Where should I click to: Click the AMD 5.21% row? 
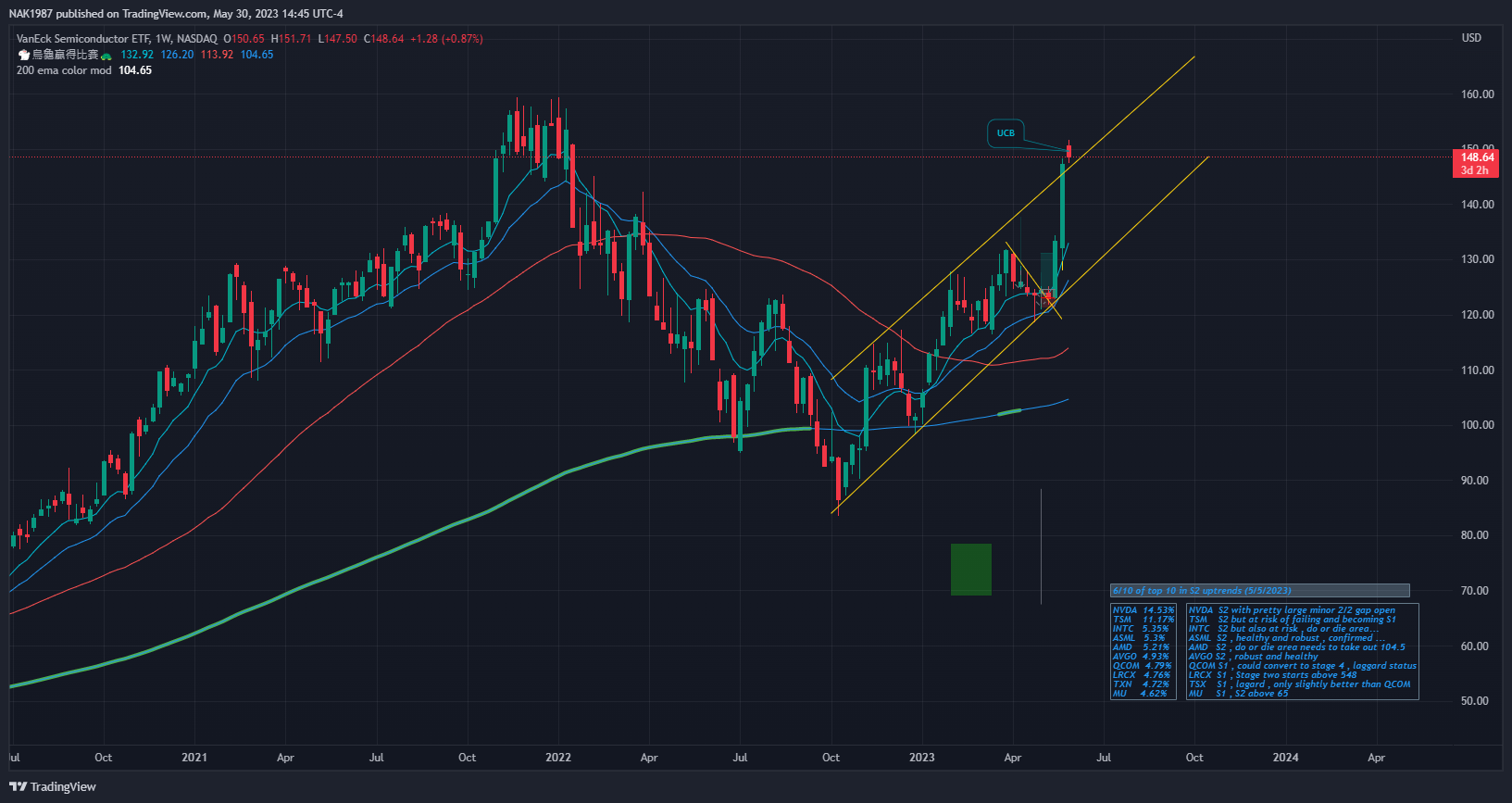(x=1141, y=647)
